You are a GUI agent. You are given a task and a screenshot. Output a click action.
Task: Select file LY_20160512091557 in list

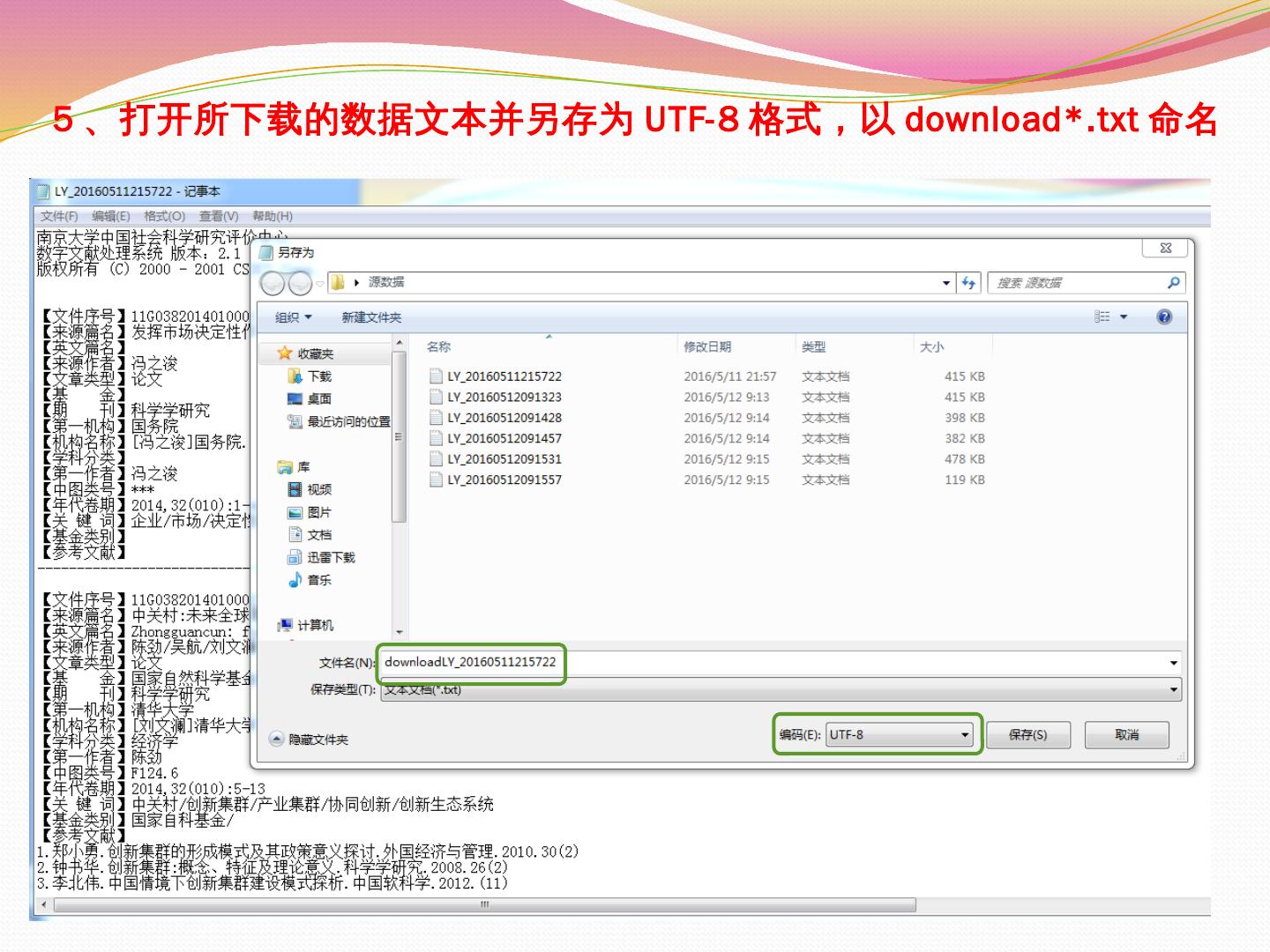click(496, 480)
